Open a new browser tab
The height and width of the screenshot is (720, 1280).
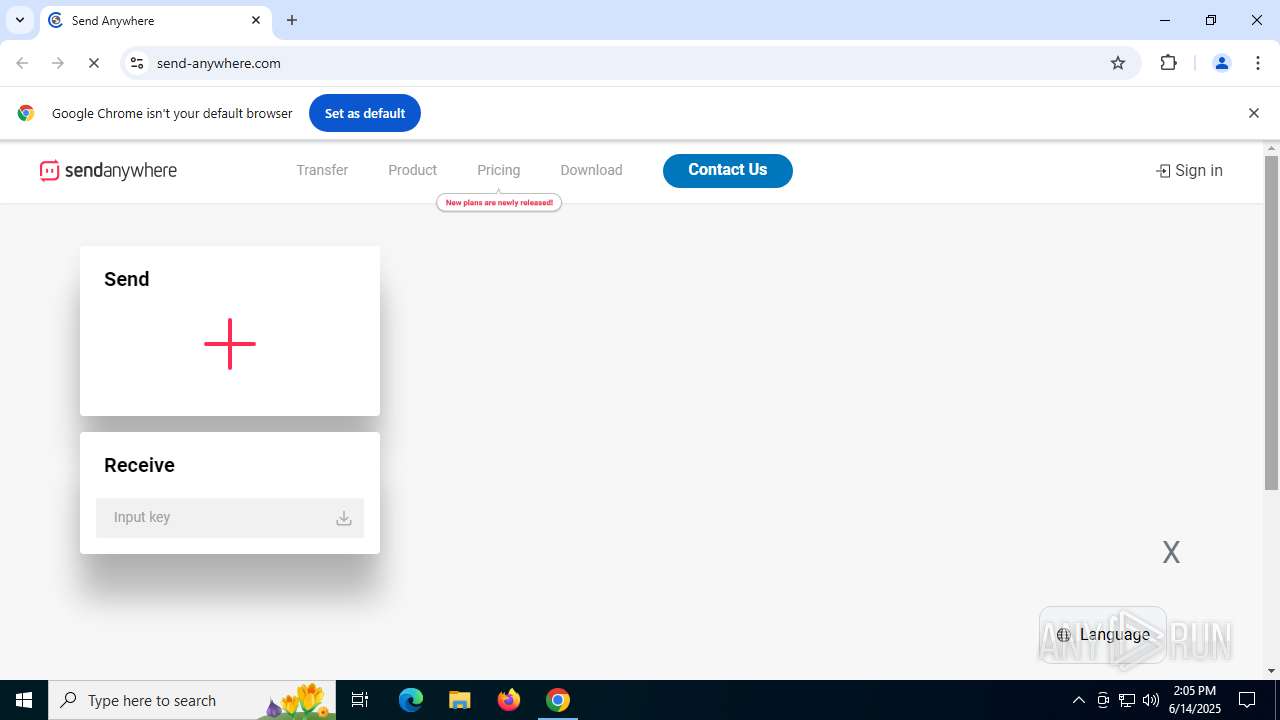click(x=292, y=20)
